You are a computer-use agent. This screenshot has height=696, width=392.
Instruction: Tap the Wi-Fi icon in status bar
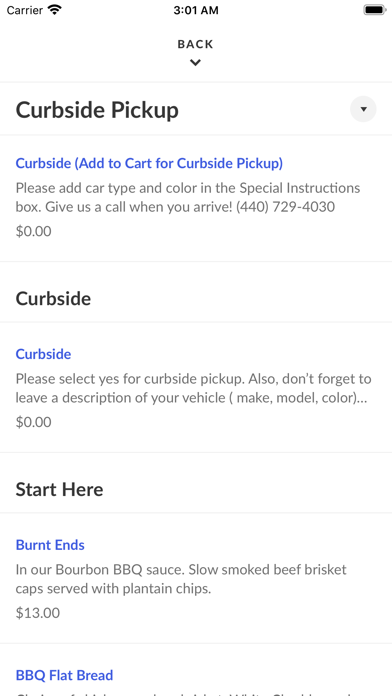click(x=55, y=10)
